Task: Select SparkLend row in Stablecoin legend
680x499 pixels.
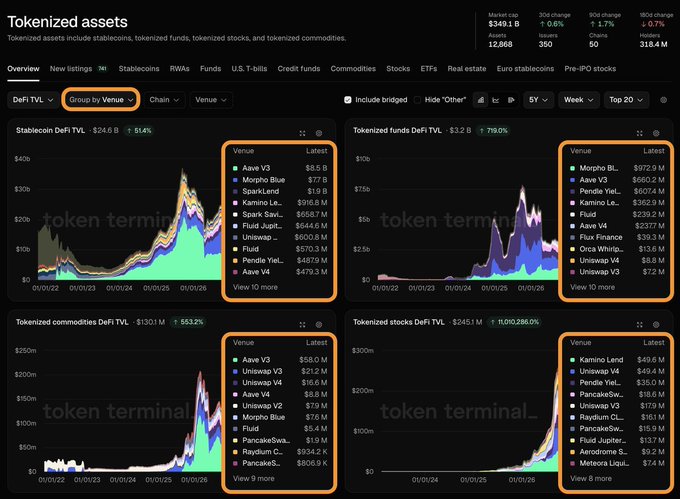Action: 280,191
